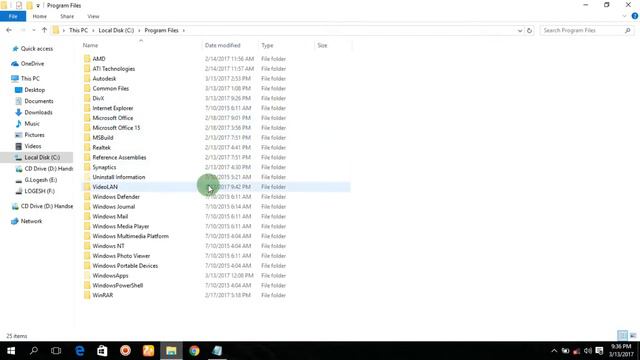This screenshot has height=360, width=640.
Task: Select the Autodesk folder icon
Action: tap(87, 78)
